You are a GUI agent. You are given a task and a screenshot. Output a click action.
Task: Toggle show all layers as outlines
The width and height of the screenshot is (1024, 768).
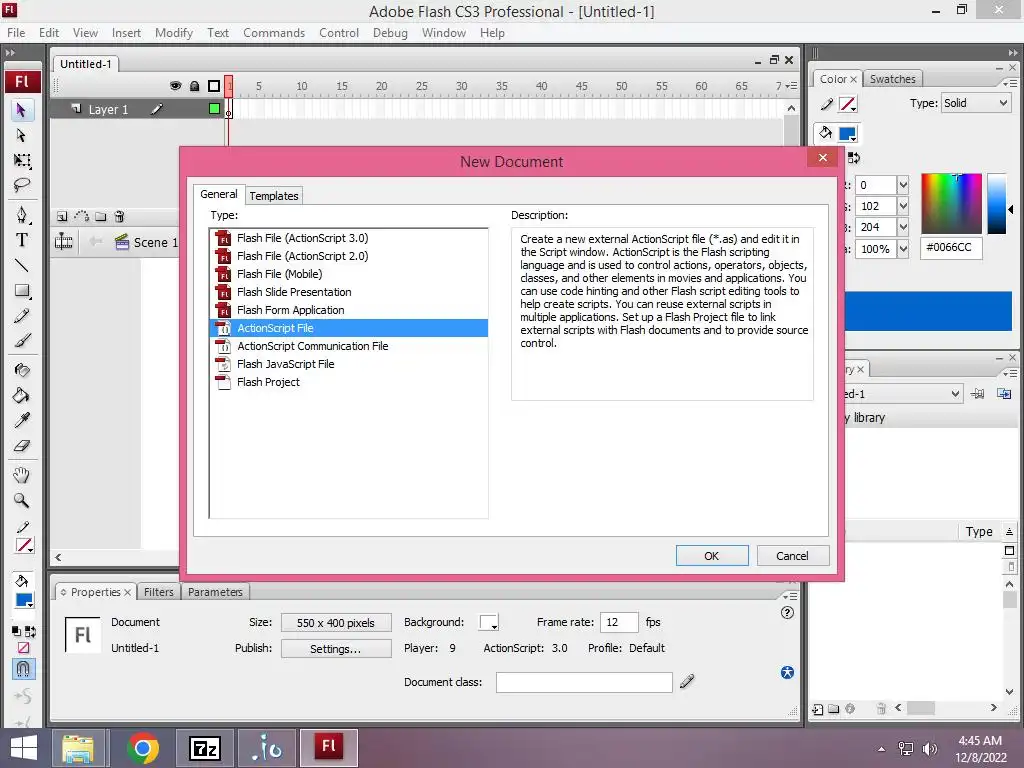pos(214,86)
